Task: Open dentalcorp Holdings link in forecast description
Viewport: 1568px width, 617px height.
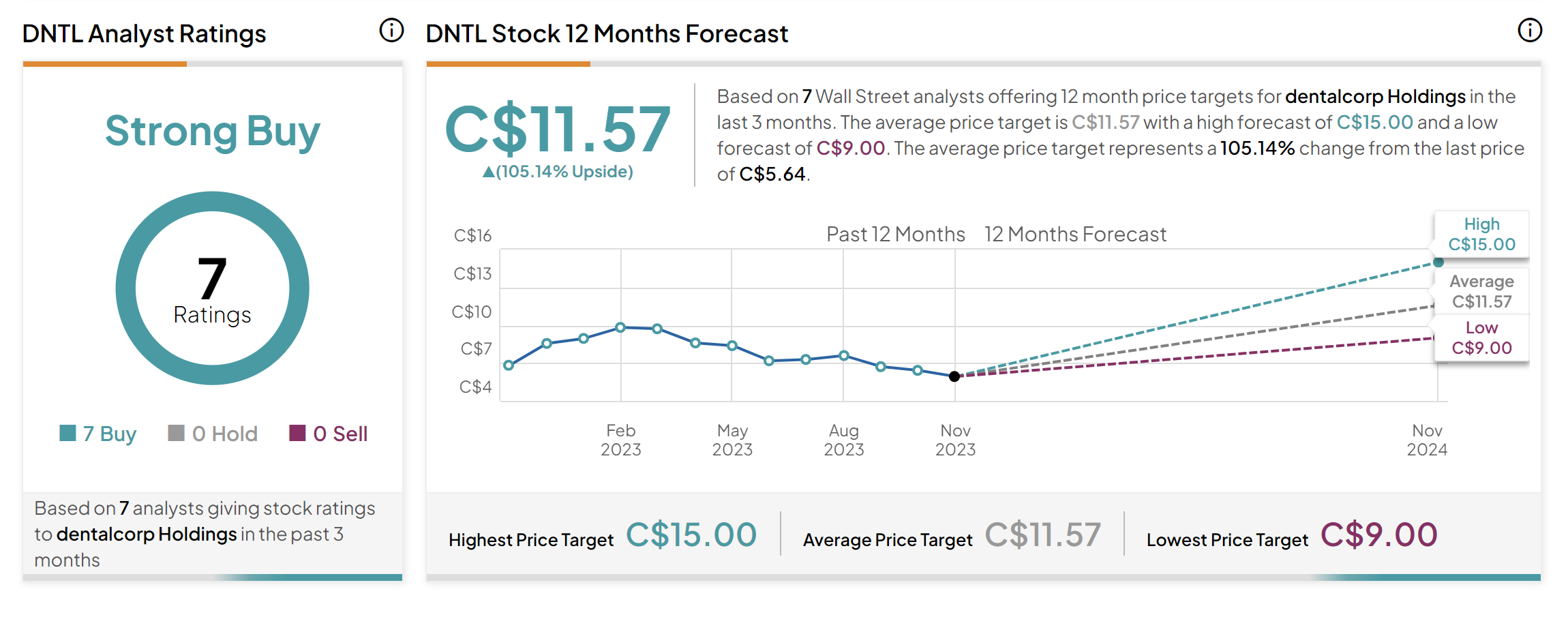Action: coord(1375,96)
